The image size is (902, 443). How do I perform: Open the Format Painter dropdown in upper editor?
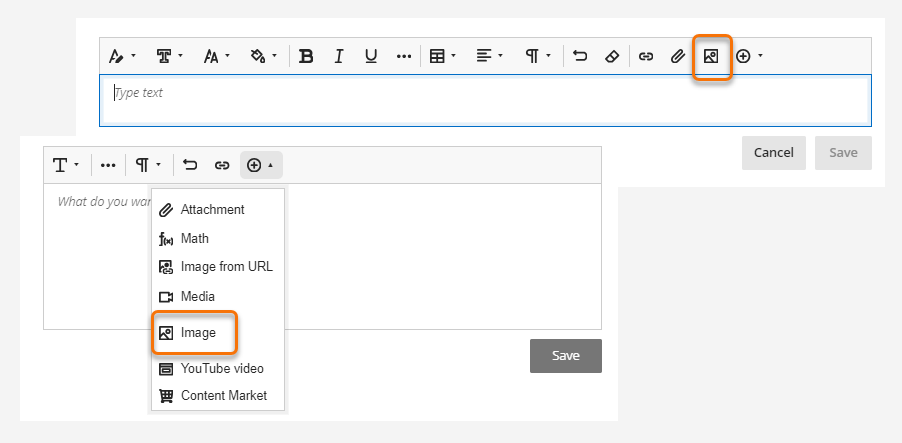point(122,56)
